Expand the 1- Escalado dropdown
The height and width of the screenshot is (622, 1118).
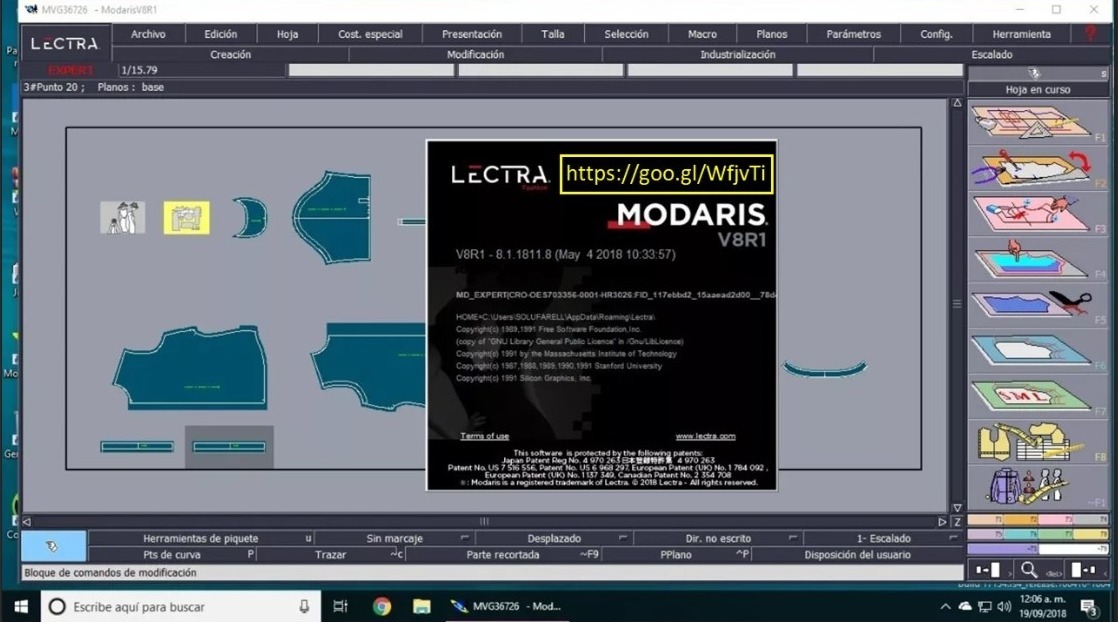pyautogui.click(x=953, y=538)
